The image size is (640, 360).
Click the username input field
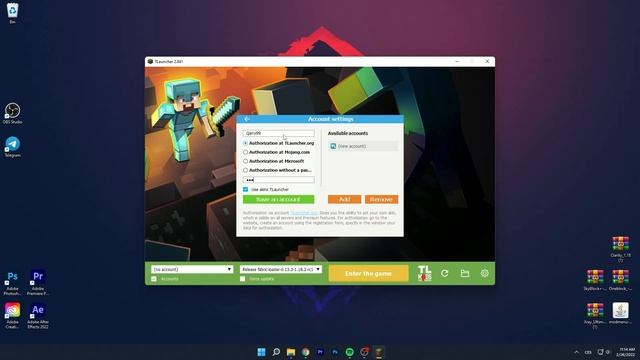(x=278, y=133)
